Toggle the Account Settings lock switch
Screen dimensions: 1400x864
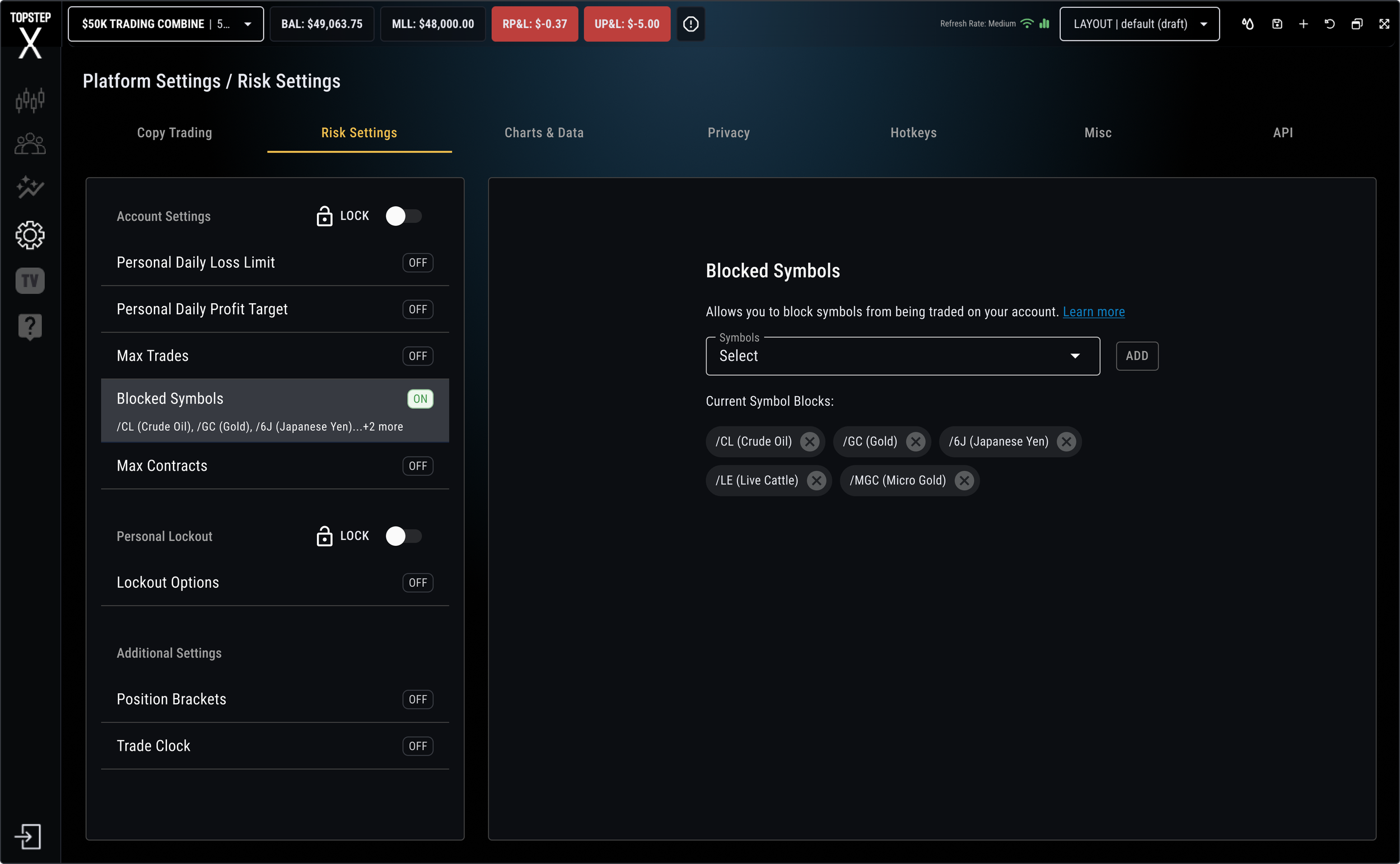(404, 216)
